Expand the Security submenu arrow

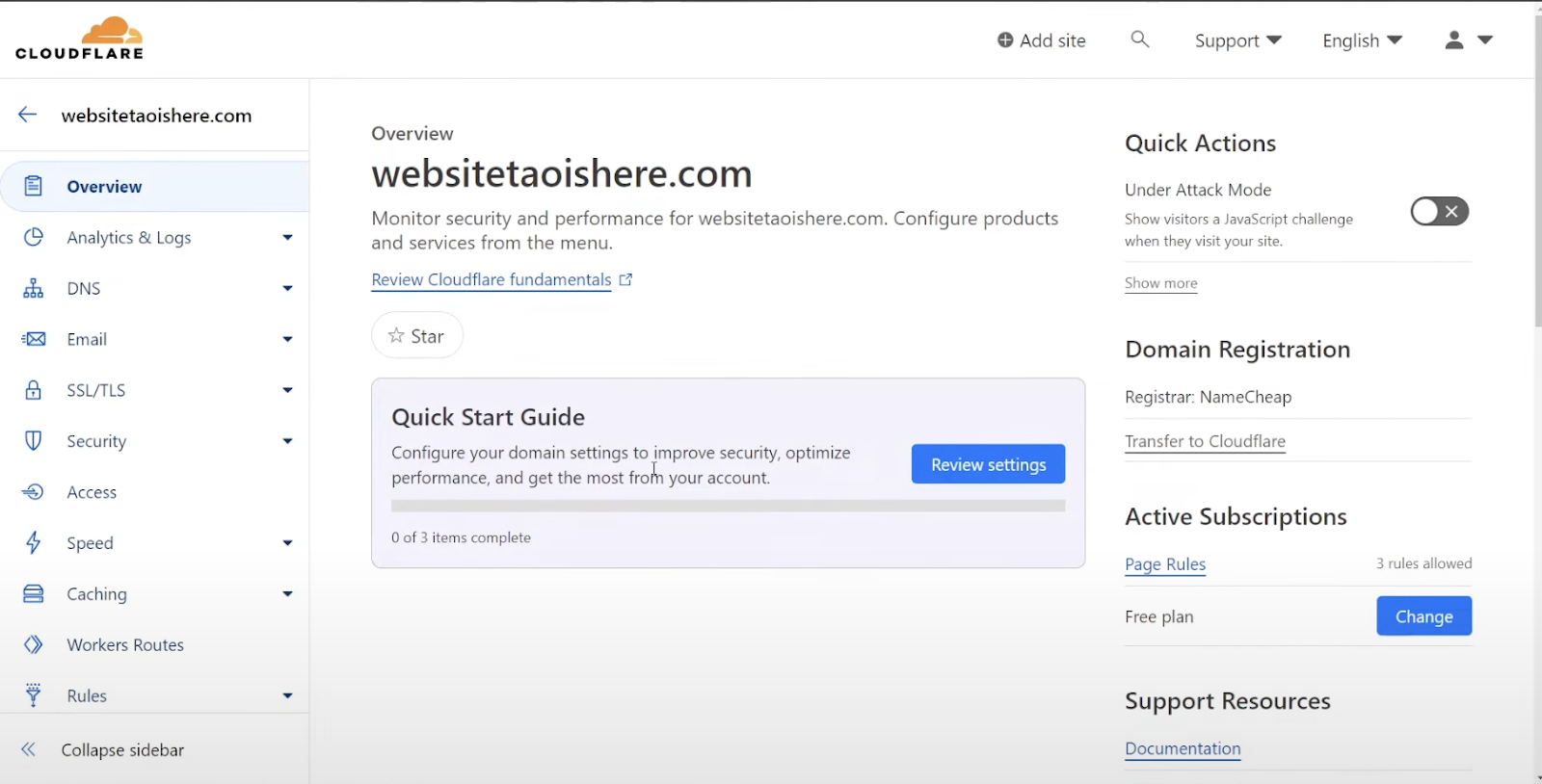point(287,441)
